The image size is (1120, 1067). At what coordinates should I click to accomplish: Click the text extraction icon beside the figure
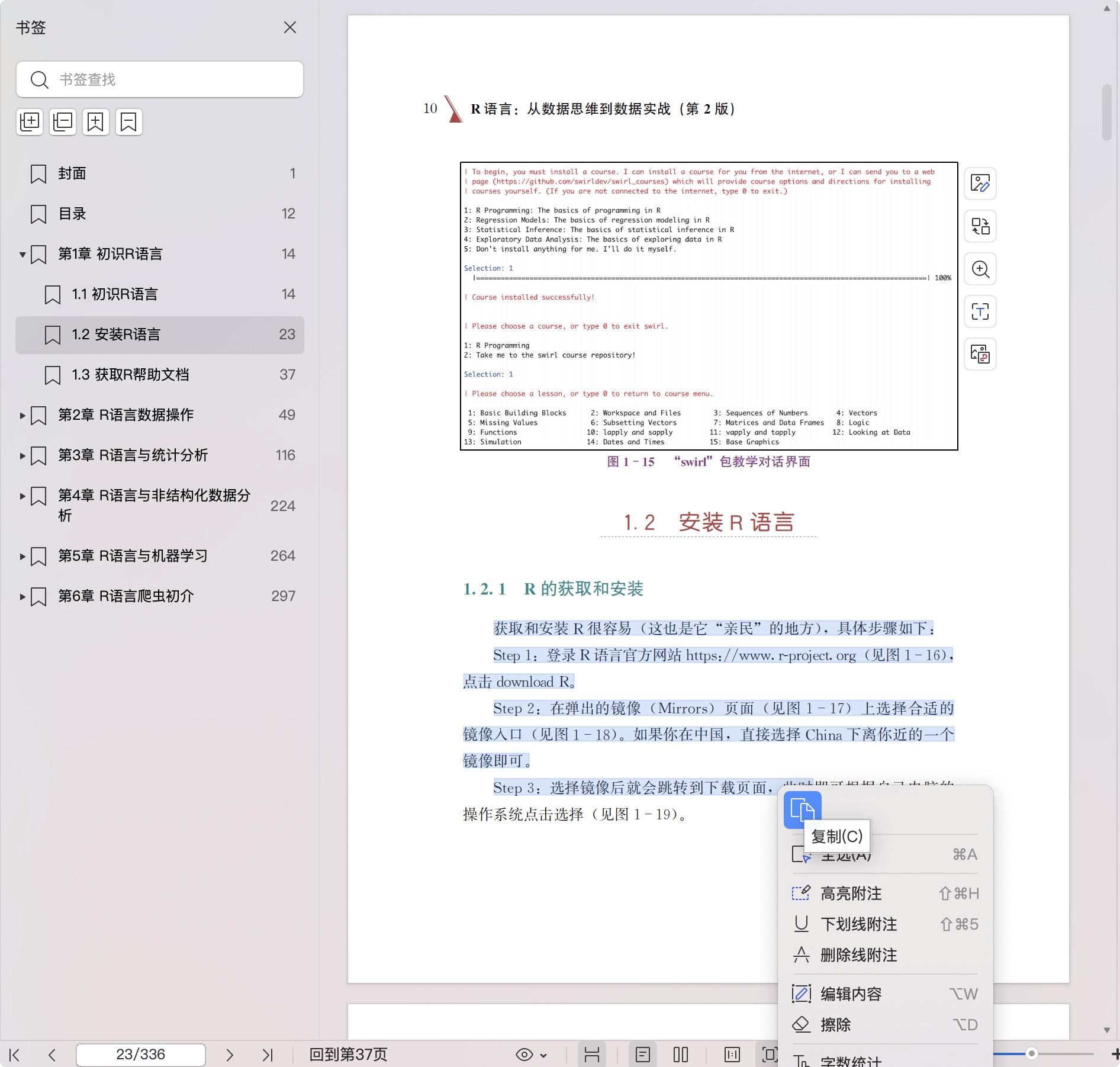tap(980, 311)
